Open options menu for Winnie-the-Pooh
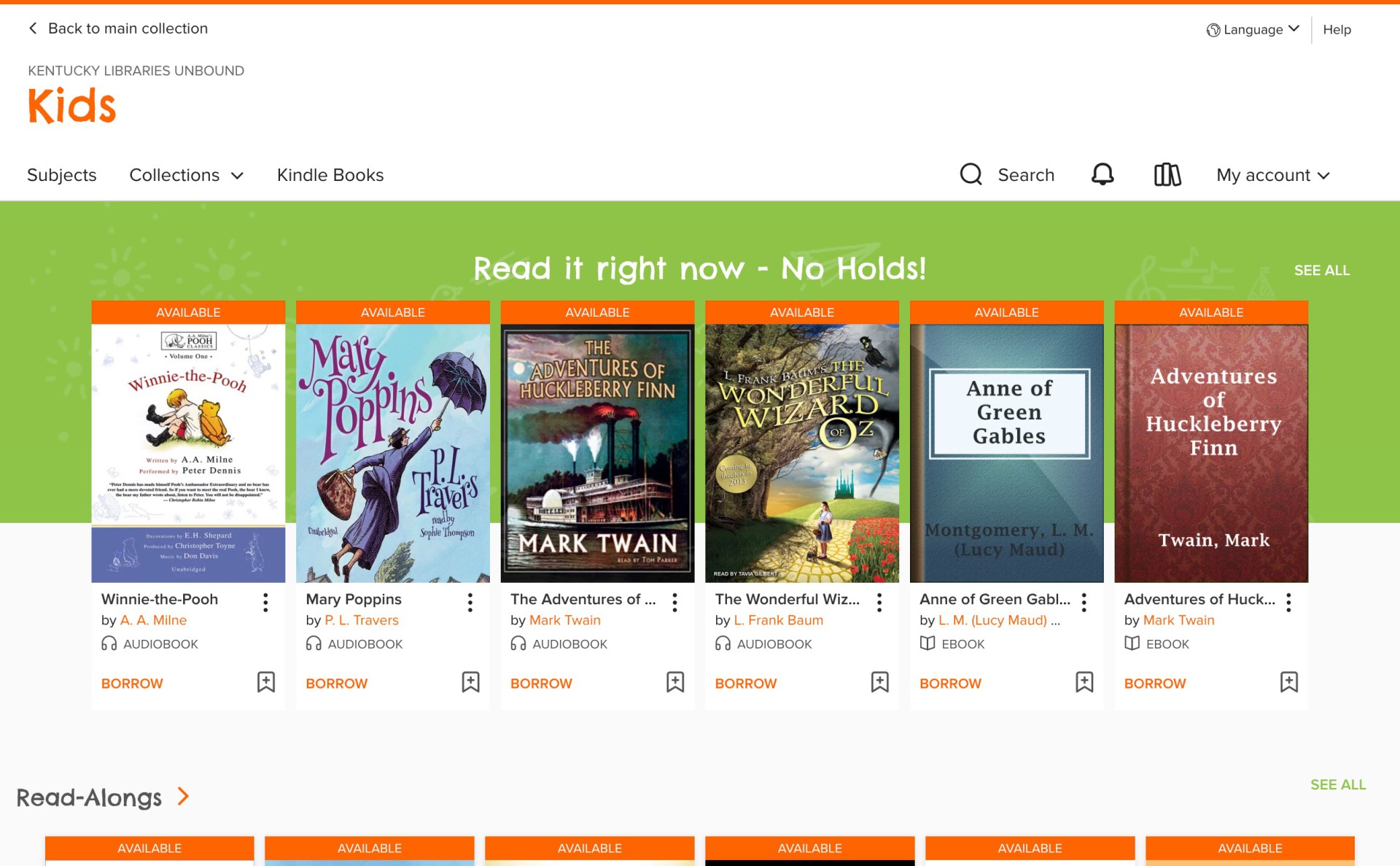Screen dimensions: 1400x866 point(265,602)
